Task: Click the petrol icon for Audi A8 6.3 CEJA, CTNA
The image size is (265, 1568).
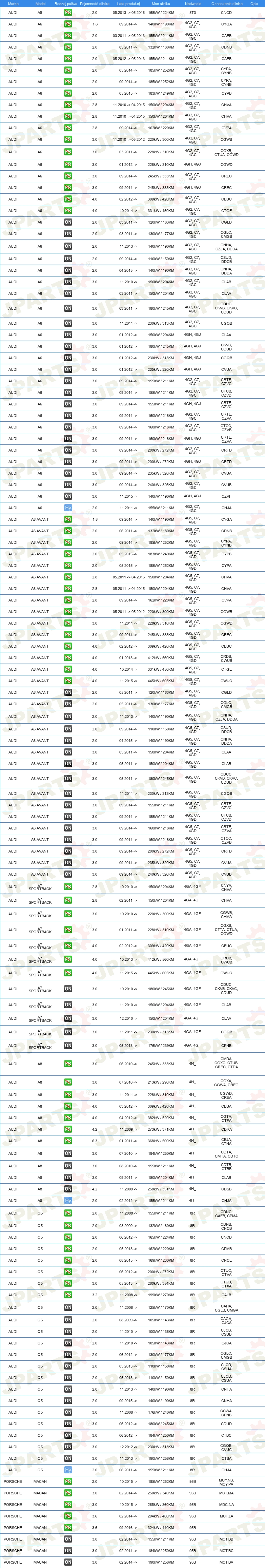Action: (68, 1141)
